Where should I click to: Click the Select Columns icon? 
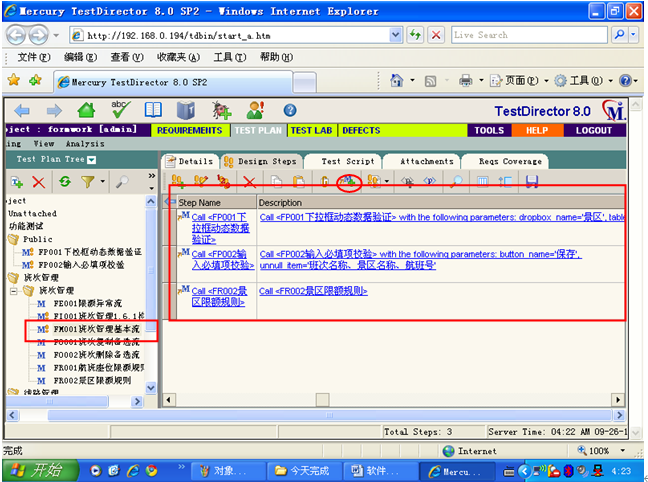pos(482,181)
